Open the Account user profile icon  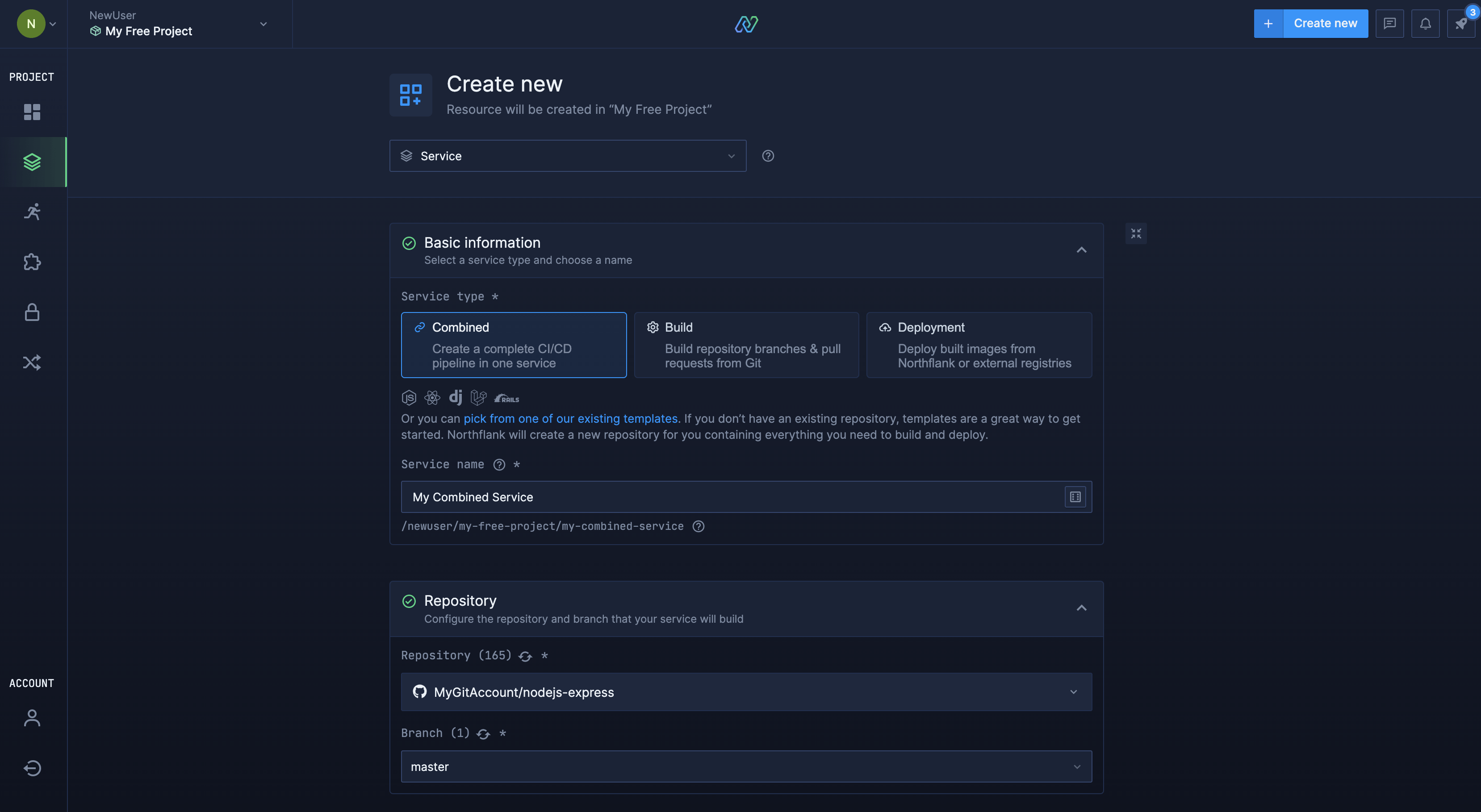tap(32, 717)
